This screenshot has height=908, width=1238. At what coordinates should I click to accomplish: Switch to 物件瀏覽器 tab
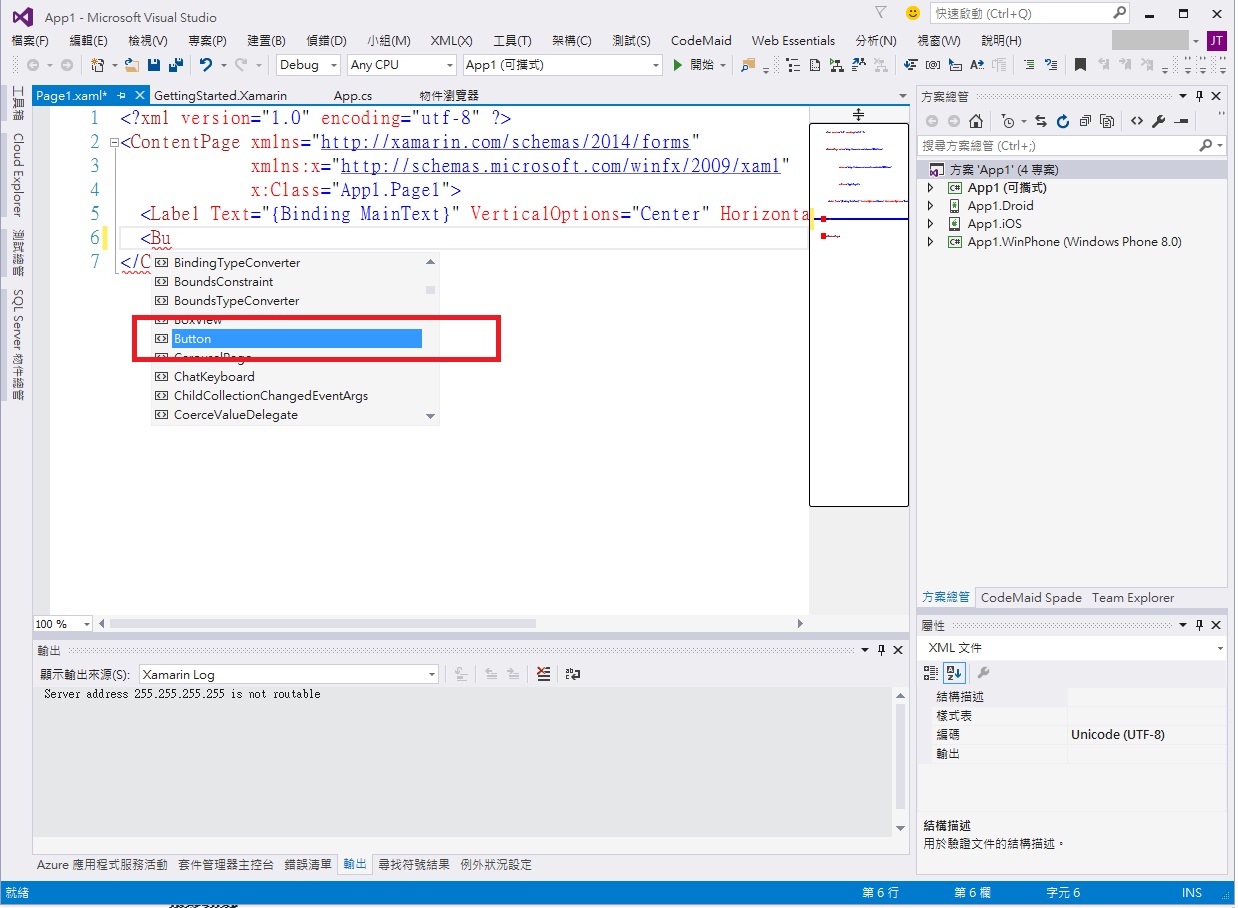point(449,95)
